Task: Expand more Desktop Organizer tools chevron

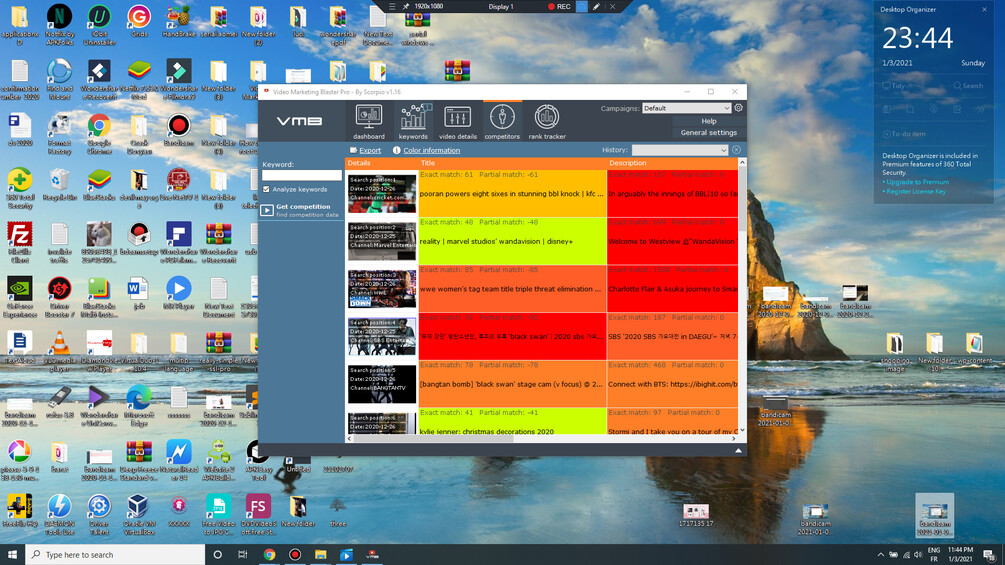Action: 980,110
